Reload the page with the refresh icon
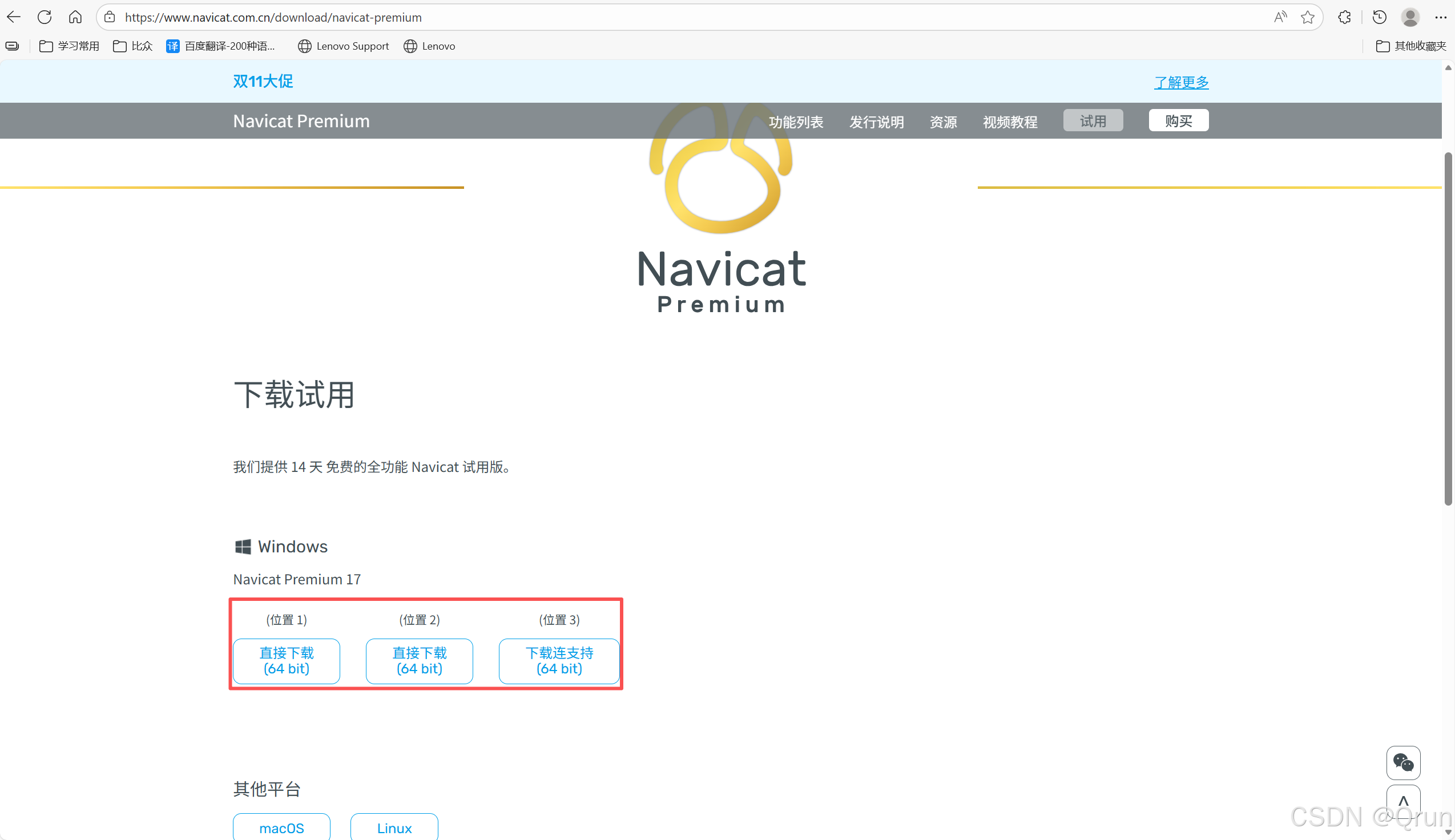This screenshot has width=1455, height=840. pyautogui.click(x=45, y=17)
